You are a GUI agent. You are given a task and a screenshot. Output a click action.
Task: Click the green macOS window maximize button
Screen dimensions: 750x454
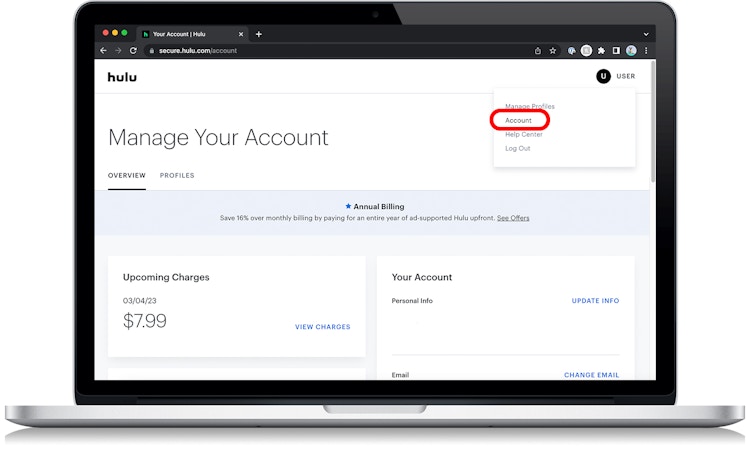124,33
